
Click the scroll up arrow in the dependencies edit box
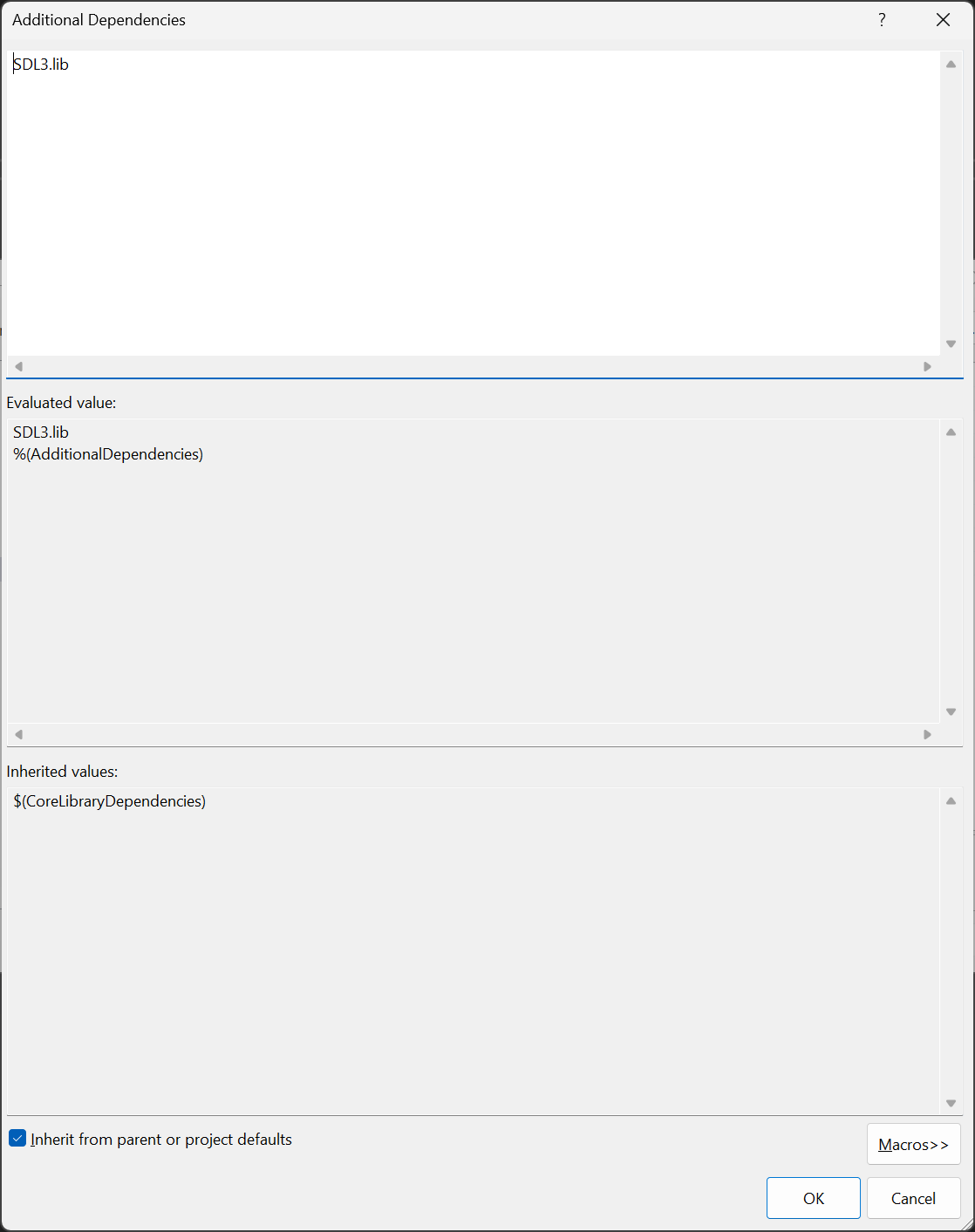(951, 65)
